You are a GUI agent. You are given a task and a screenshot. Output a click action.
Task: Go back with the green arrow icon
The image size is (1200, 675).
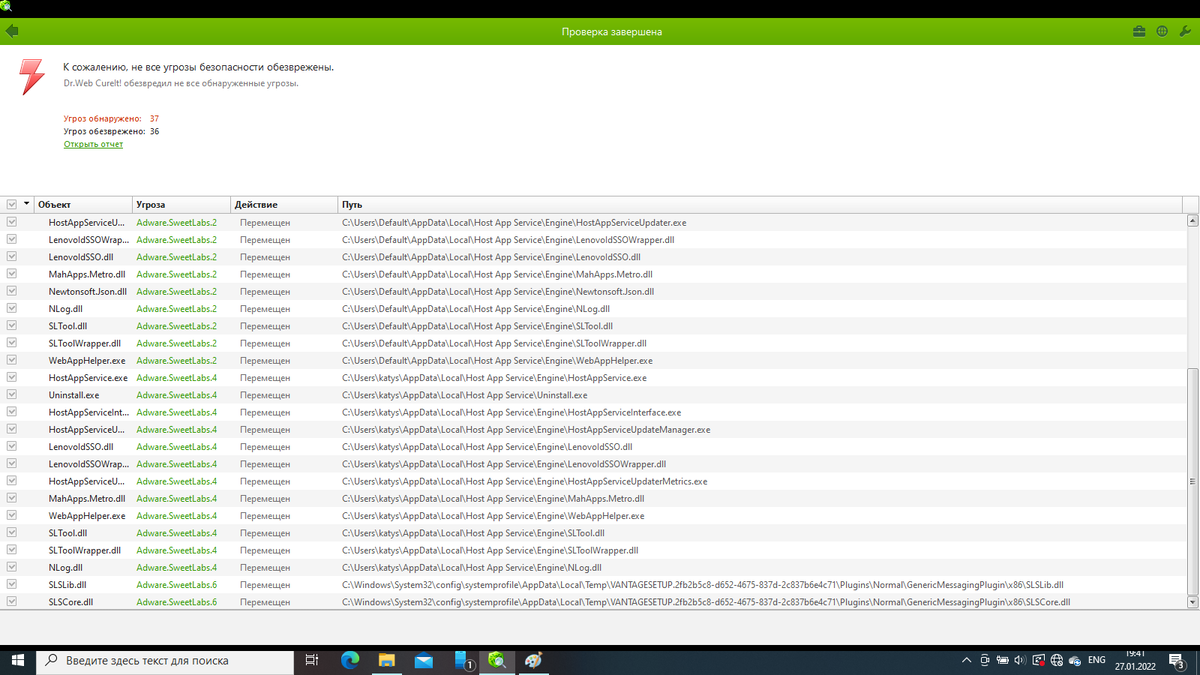[12, 31]
